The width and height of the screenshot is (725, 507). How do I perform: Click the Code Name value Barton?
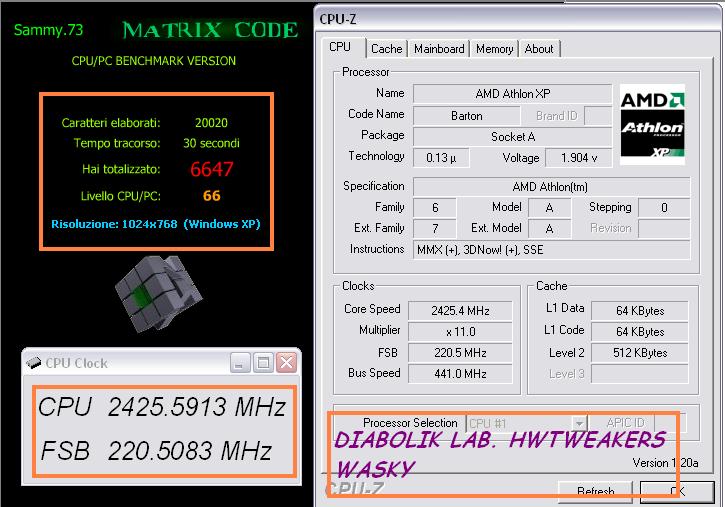point(467,116)
